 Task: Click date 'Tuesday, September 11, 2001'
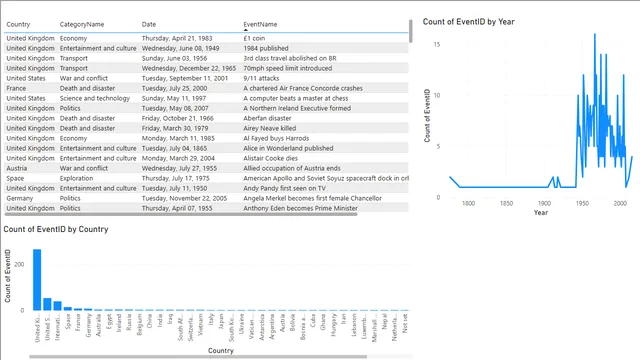pos(184,78)
